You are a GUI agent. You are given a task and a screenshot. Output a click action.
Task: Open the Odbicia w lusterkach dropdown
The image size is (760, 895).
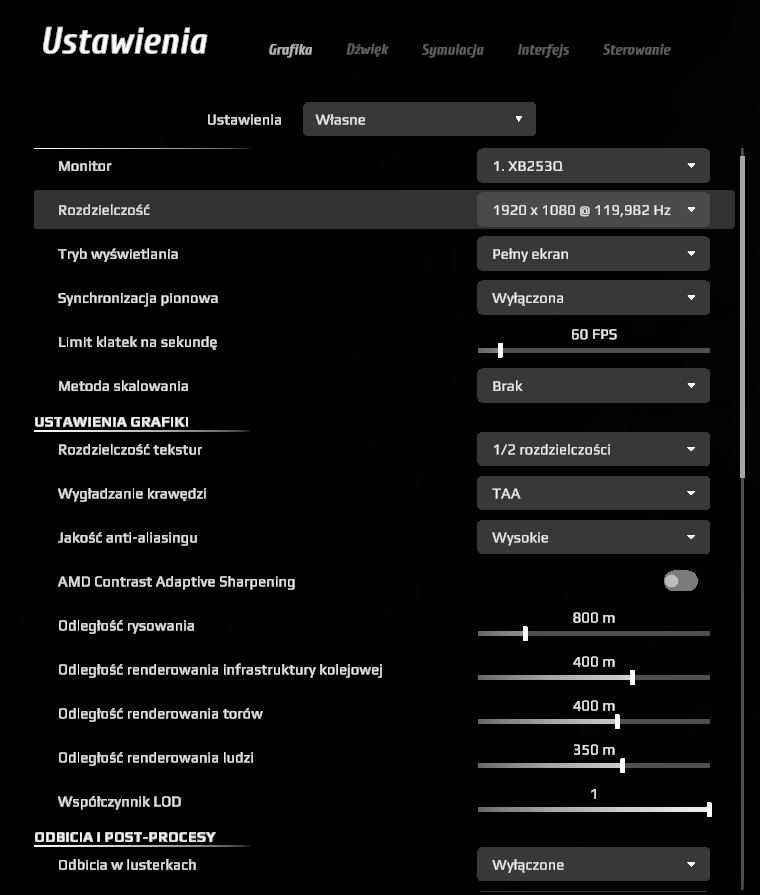pyautogui.click(x=593, y=865)
